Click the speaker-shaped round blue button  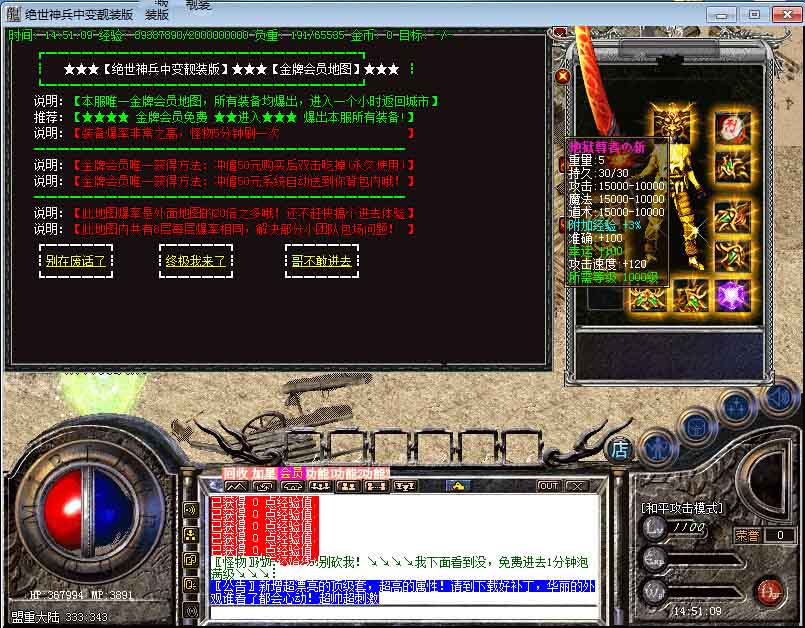click(778, 398)
